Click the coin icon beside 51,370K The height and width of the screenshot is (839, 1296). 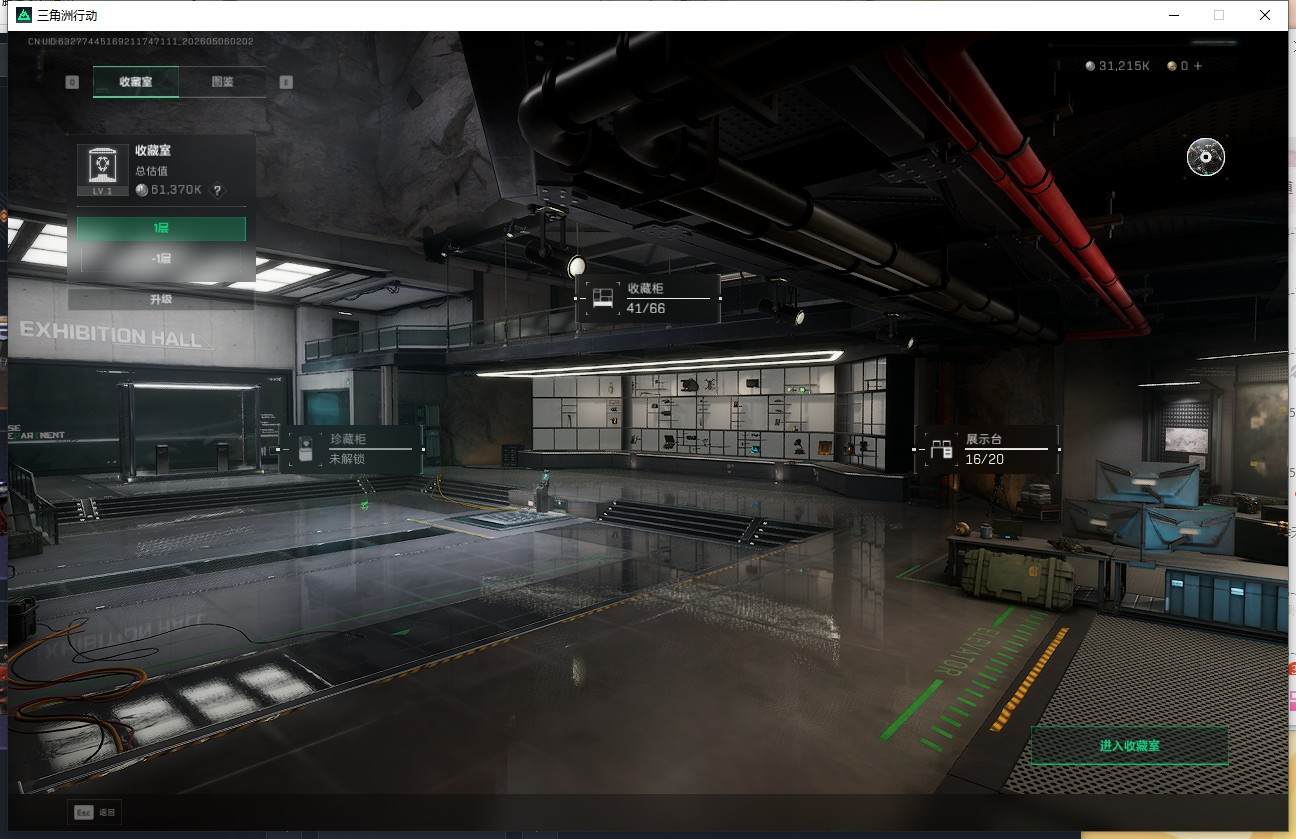[141, 190]
